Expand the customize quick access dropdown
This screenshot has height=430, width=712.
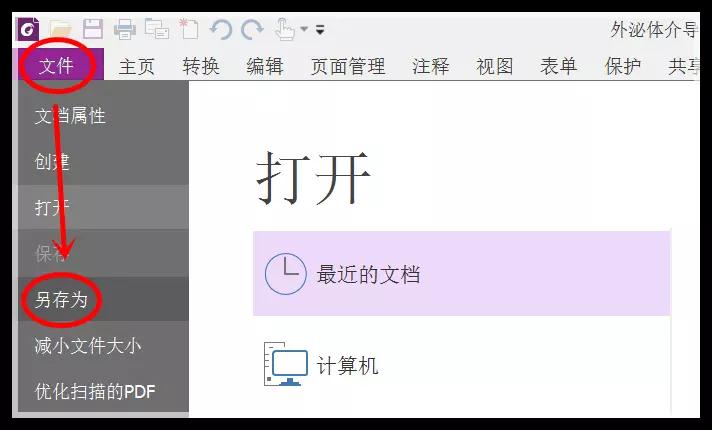[x=320, y=30]
